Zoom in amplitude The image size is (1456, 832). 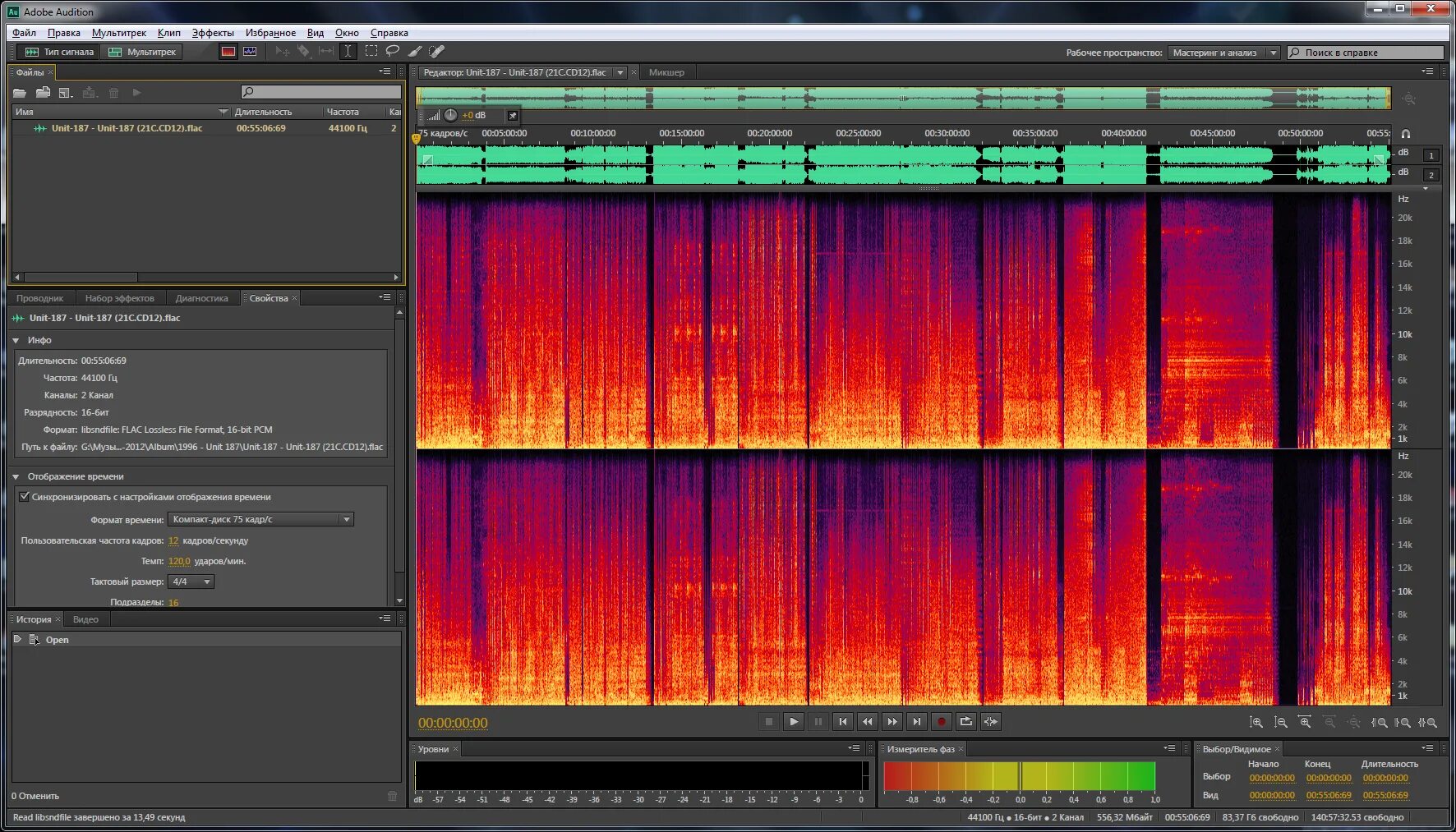coord(1256,723)
